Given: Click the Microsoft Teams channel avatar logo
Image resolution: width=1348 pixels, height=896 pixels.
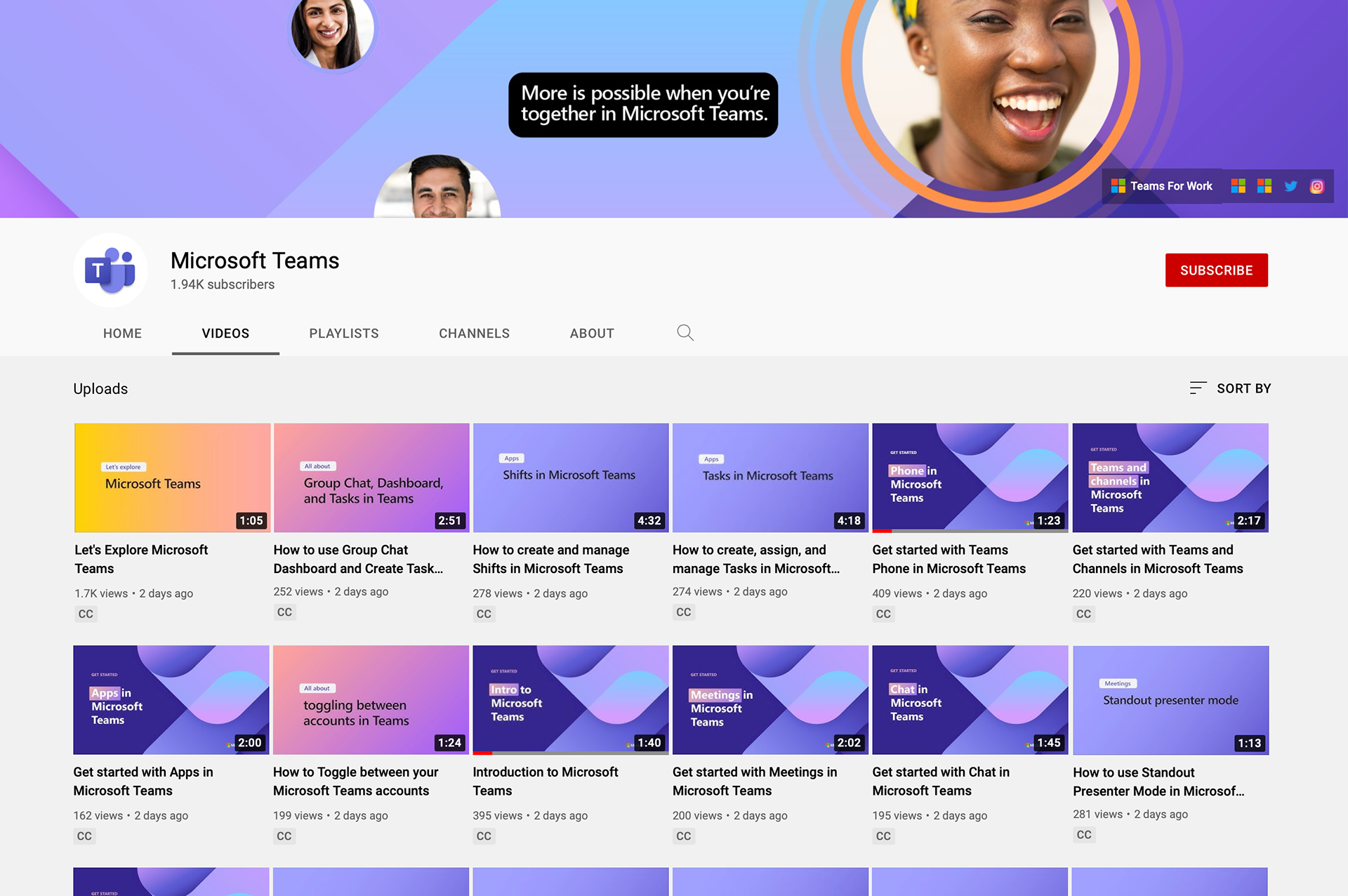Looking at the screenshot, I should [x=110, y=270].
